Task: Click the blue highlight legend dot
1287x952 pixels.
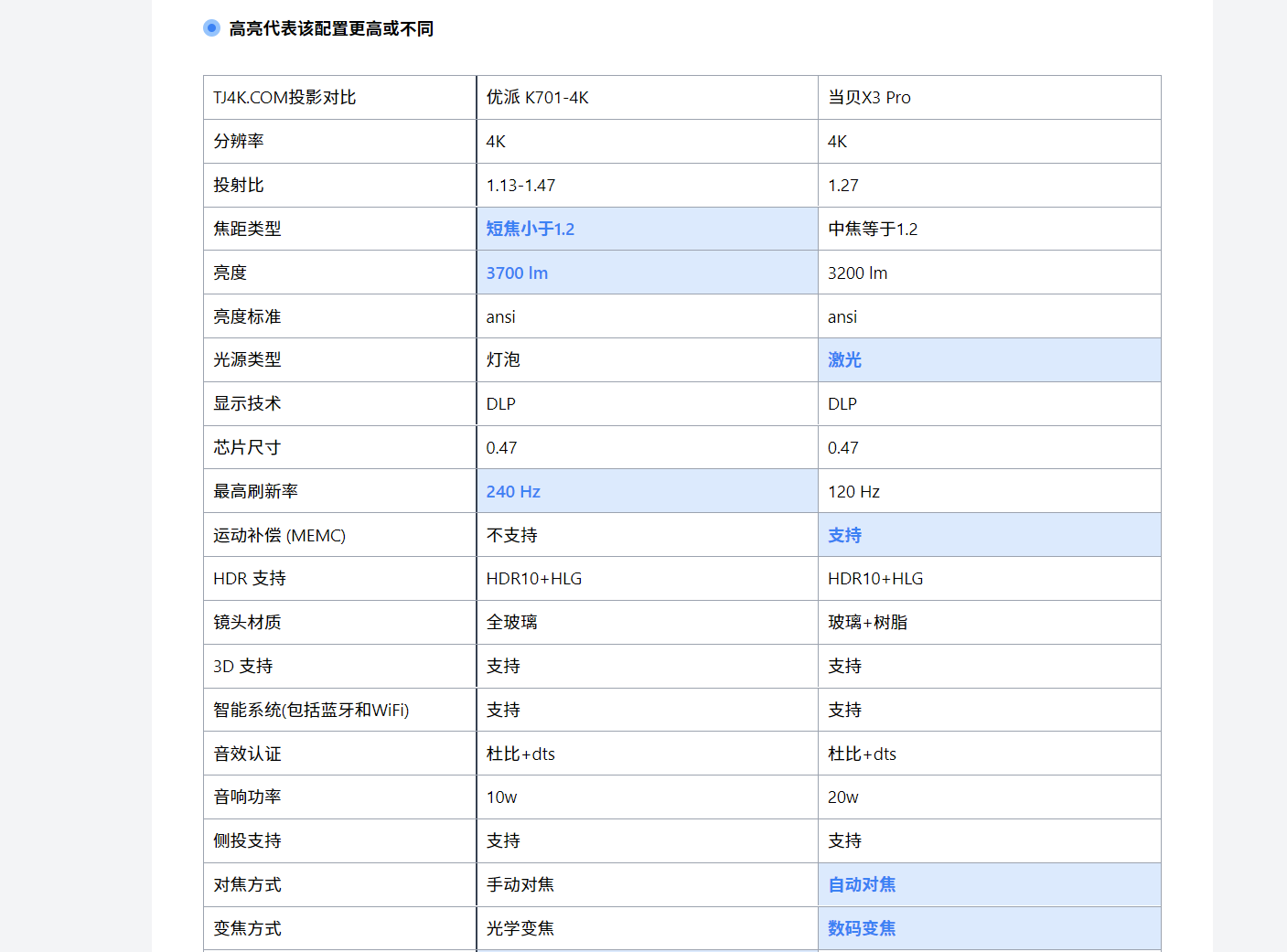Action: 211,28
